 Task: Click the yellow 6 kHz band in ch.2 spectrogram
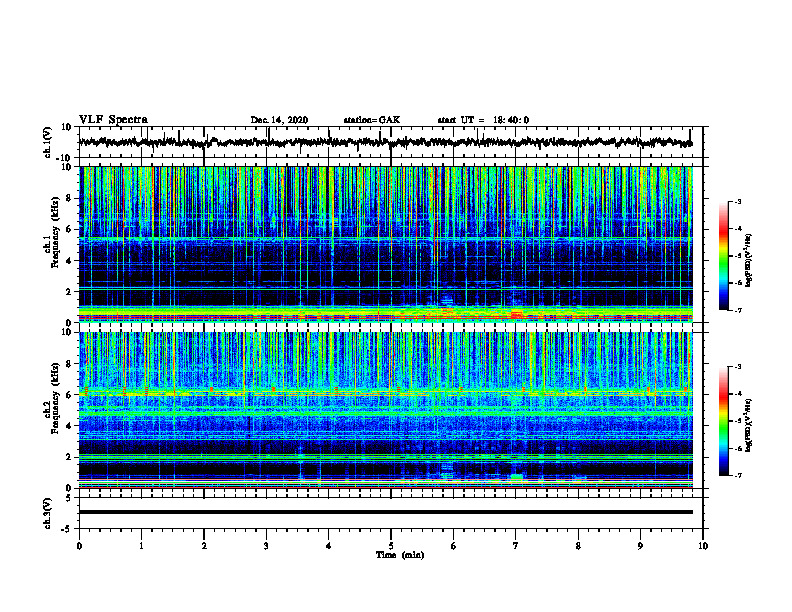(x=385, y=393)
